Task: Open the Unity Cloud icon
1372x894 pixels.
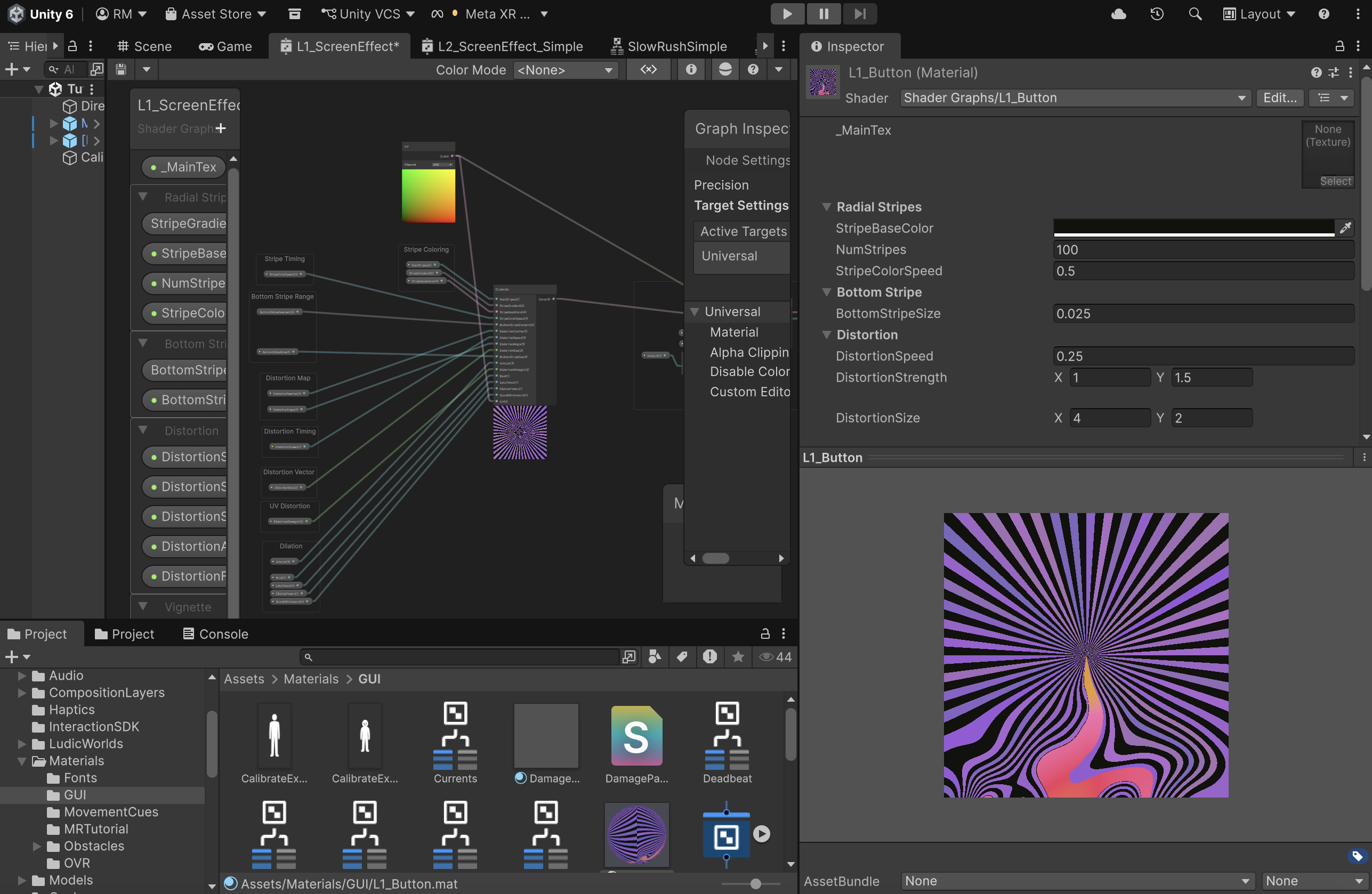Action: coord(1118,14)
